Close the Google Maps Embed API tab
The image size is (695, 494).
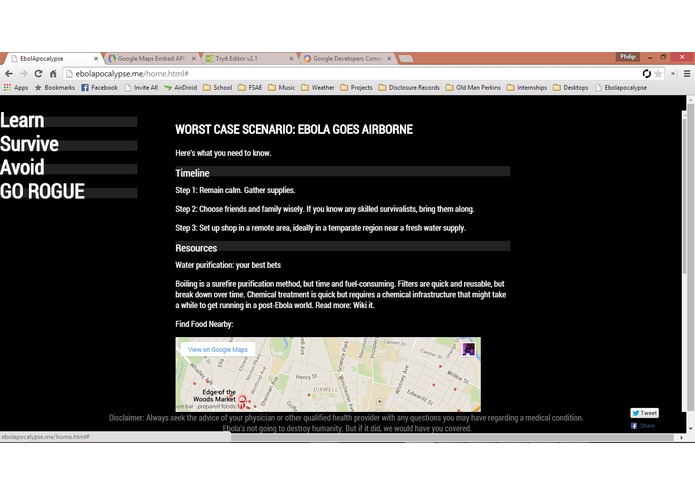194,58
